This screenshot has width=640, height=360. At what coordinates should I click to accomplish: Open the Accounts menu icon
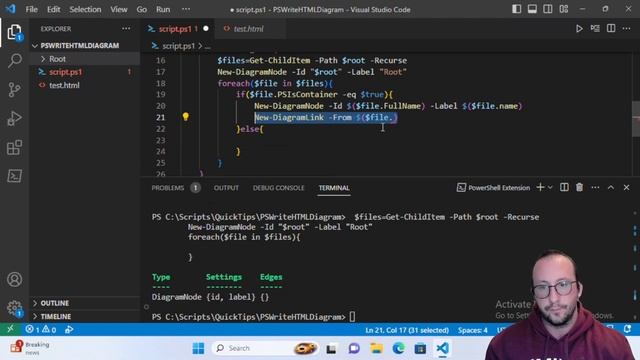[x=14, y=280]
